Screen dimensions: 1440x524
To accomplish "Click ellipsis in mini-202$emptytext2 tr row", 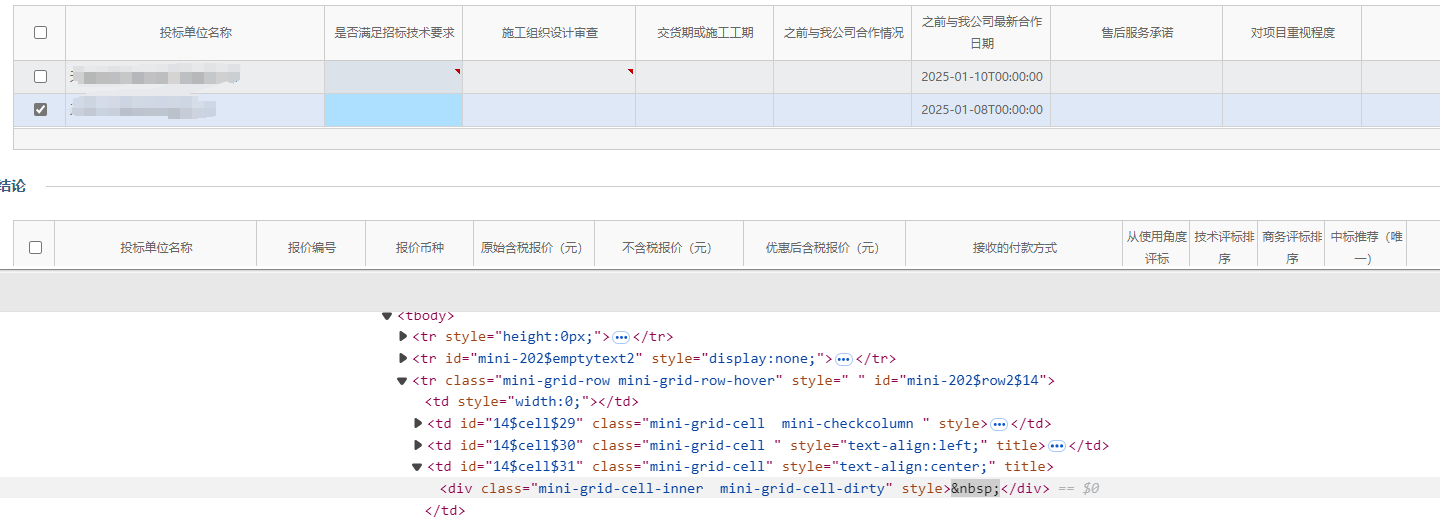I will click(843, 359).
